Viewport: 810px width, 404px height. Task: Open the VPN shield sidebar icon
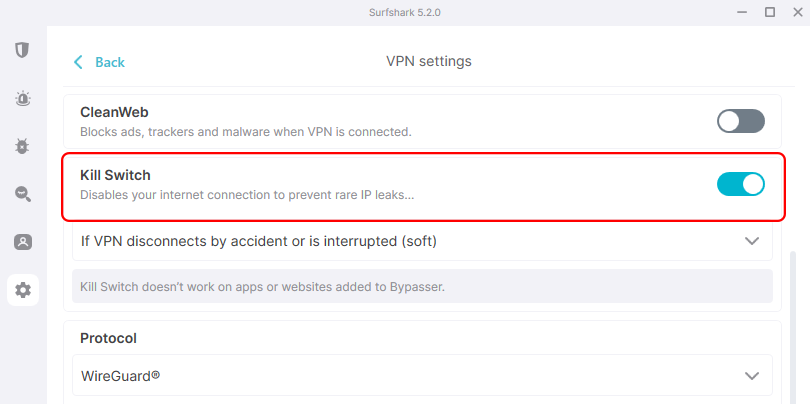tap(22, 50)
